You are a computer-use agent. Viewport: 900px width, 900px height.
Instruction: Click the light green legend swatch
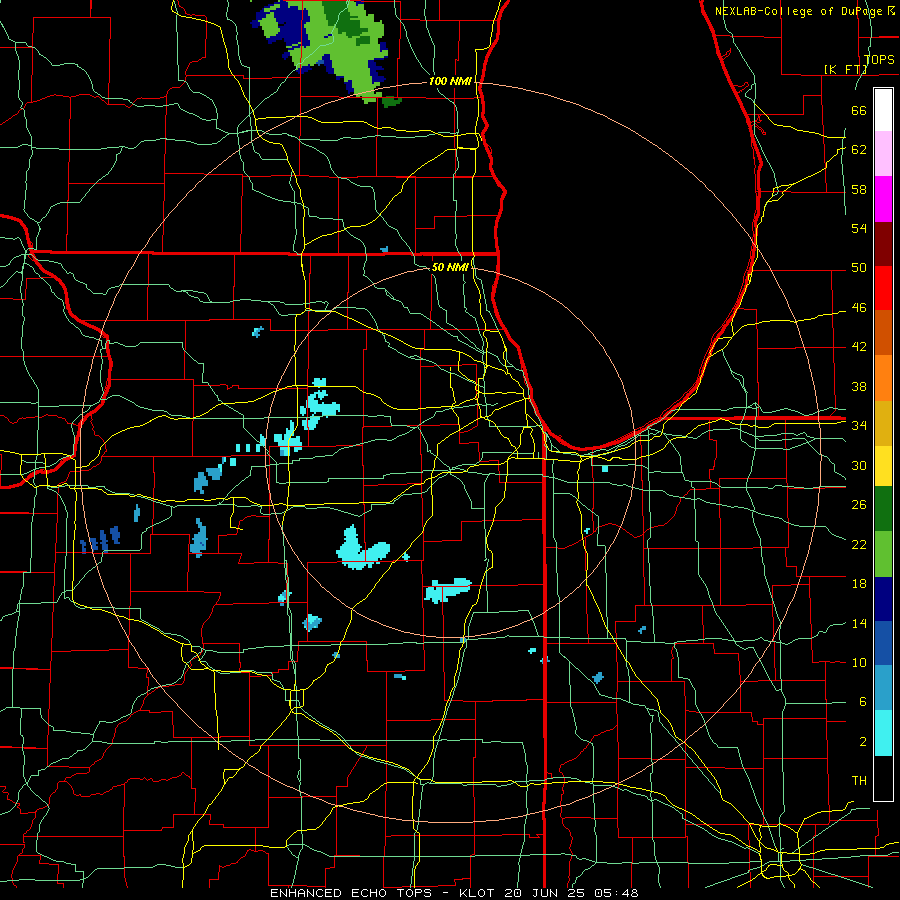coord(883,554)
